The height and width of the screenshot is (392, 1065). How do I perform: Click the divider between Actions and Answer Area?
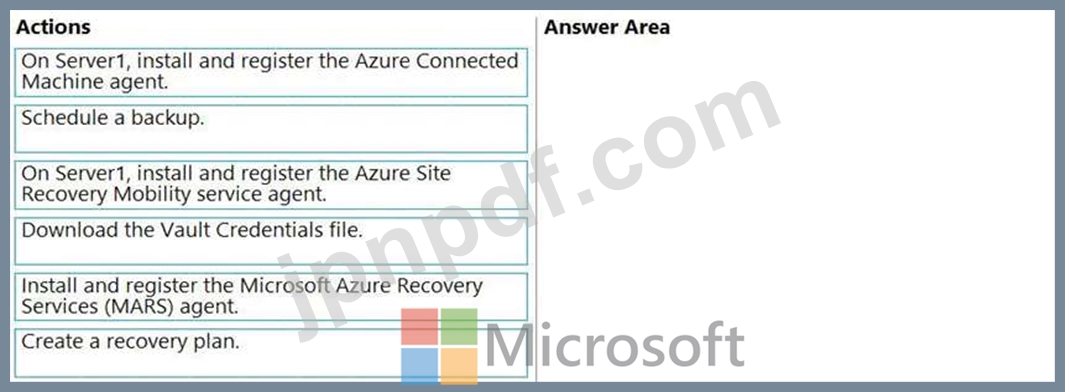coord(535,198)
